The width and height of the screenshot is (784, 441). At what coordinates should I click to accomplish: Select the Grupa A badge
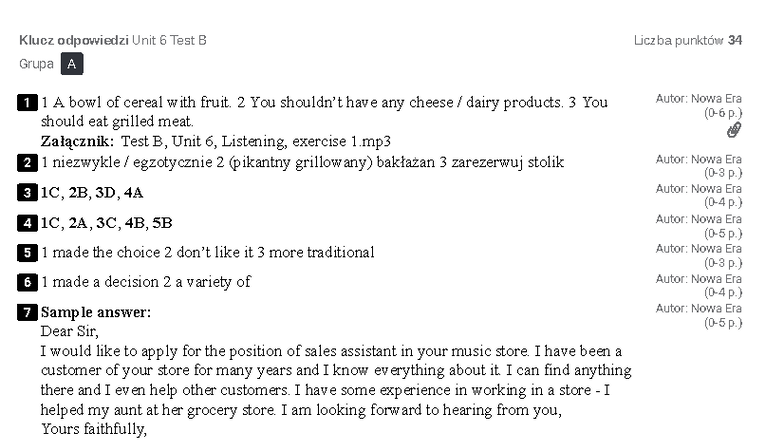pyautogui.click(x=72, y=64)
